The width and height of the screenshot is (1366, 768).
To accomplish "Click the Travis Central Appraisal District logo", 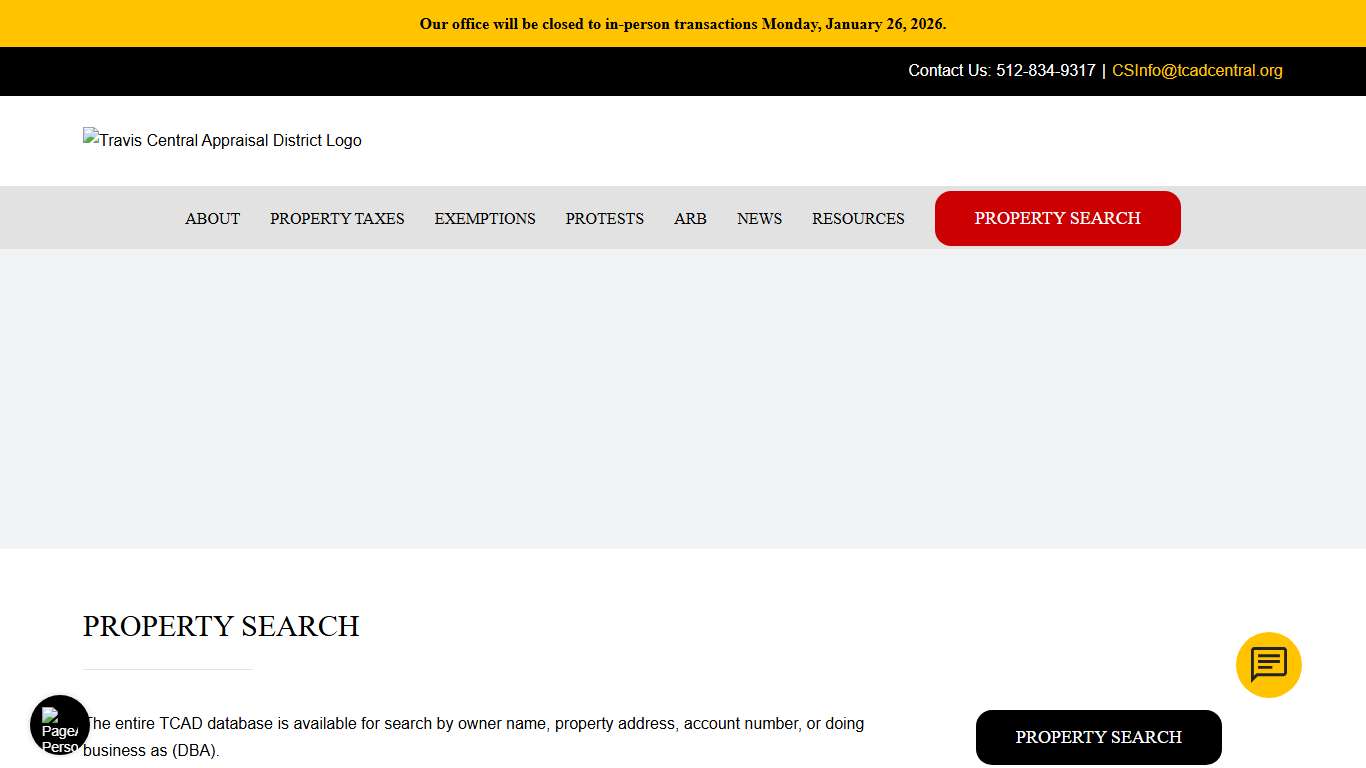I will (x=222, y=140).
